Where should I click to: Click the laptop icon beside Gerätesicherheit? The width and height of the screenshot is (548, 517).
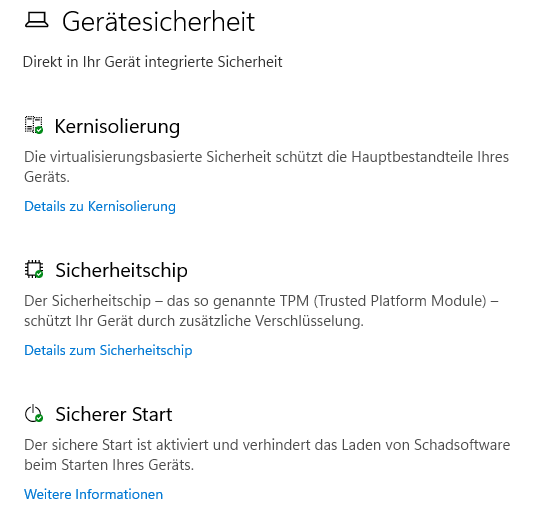tap(37, 20)
